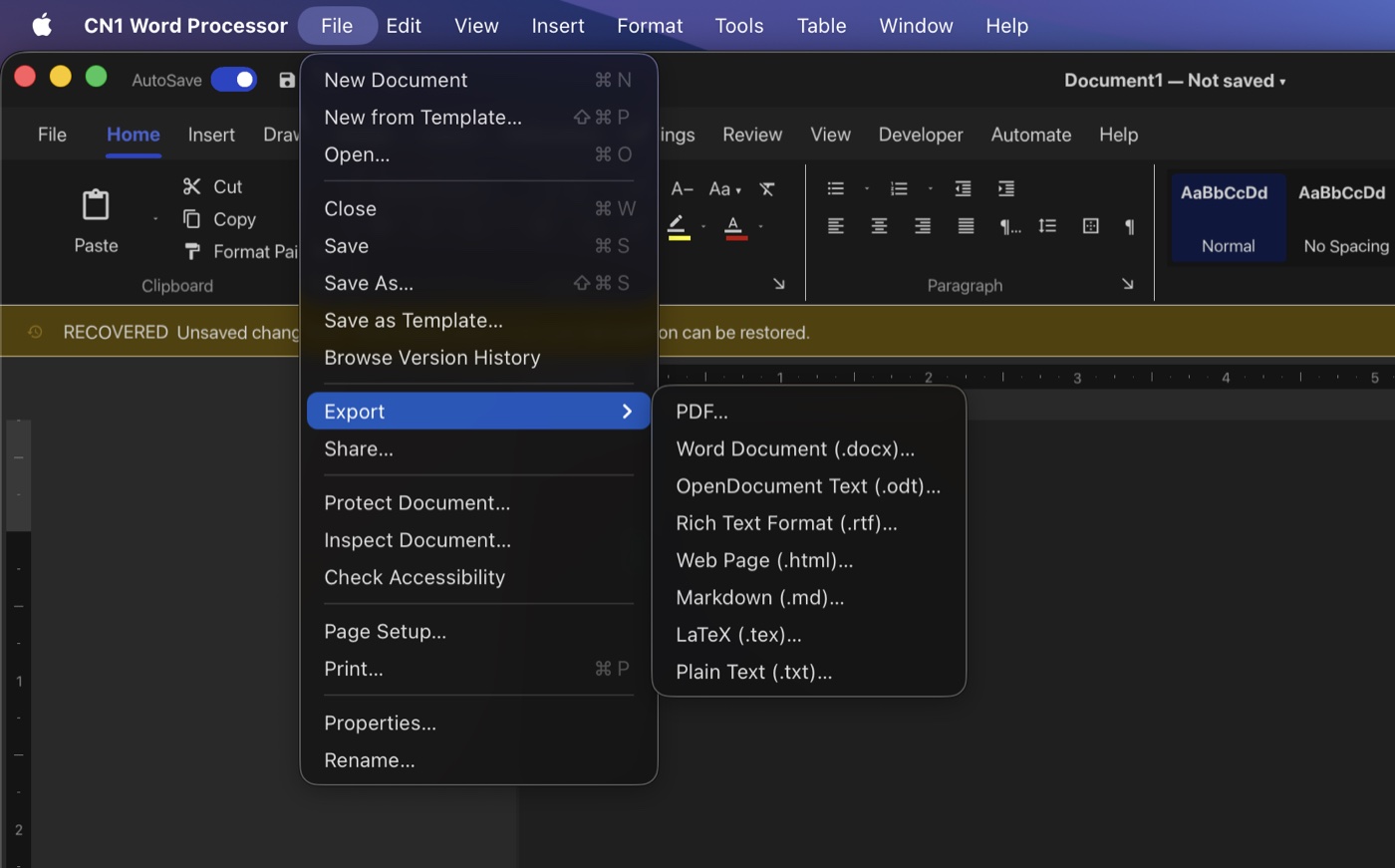The height and width of the screenshot is (868, 1395).
Task: Justify the paragraph text
Action: coord(966,226)
